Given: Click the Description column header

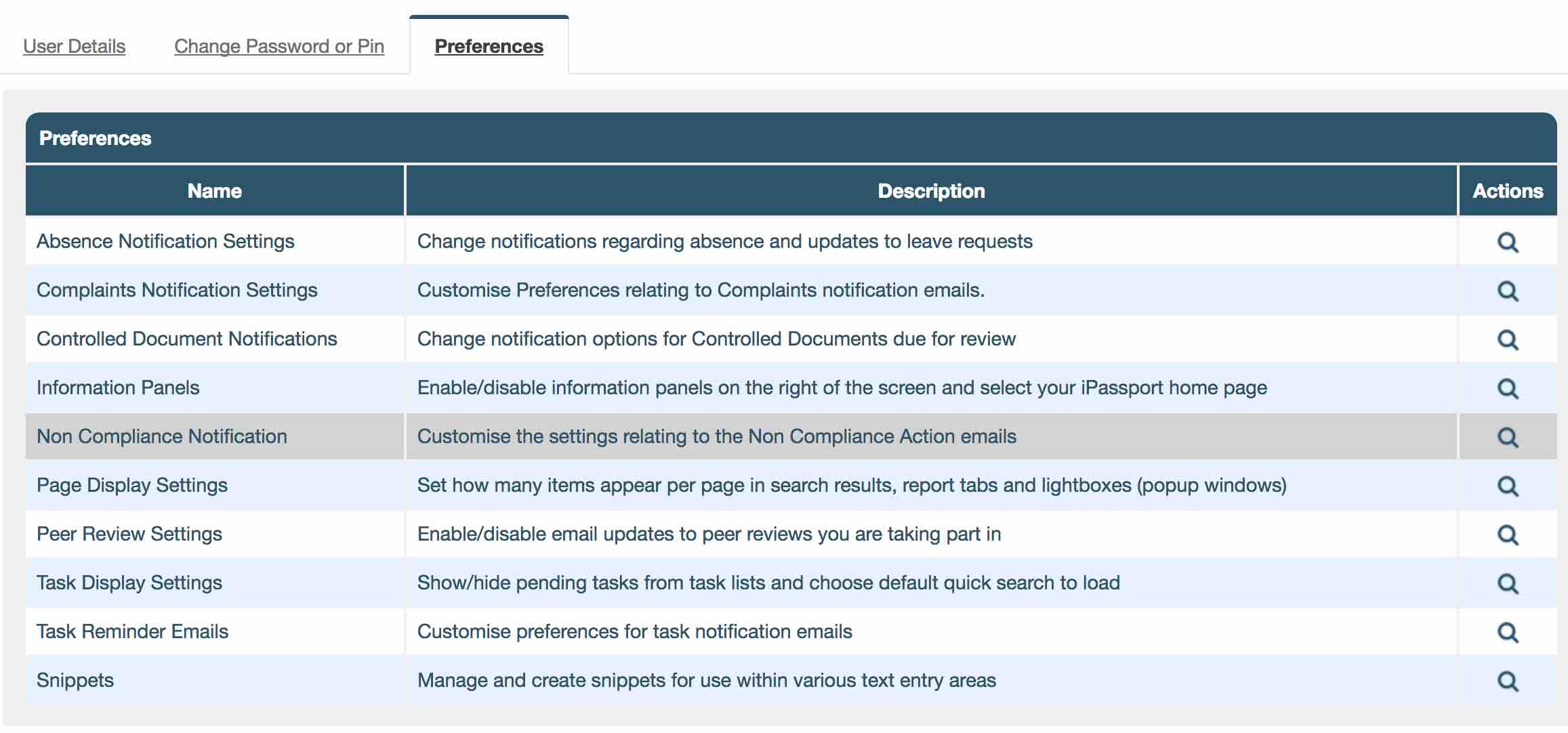Looking at the screenshot, I should tap(931, 191).
